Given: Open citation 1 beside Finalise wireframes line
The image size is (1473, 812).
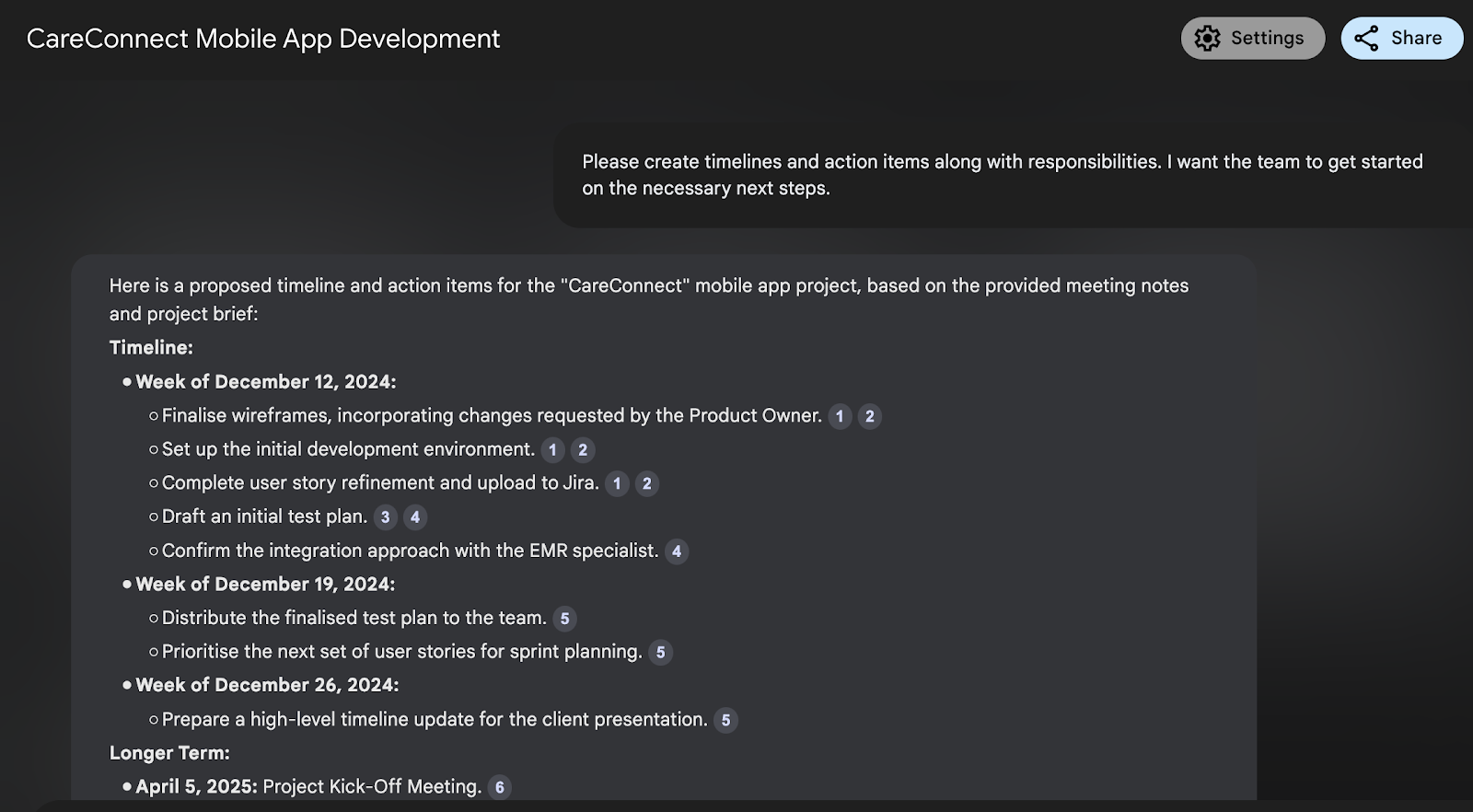Looking at the screenshot, I should (x=840, y=416).
